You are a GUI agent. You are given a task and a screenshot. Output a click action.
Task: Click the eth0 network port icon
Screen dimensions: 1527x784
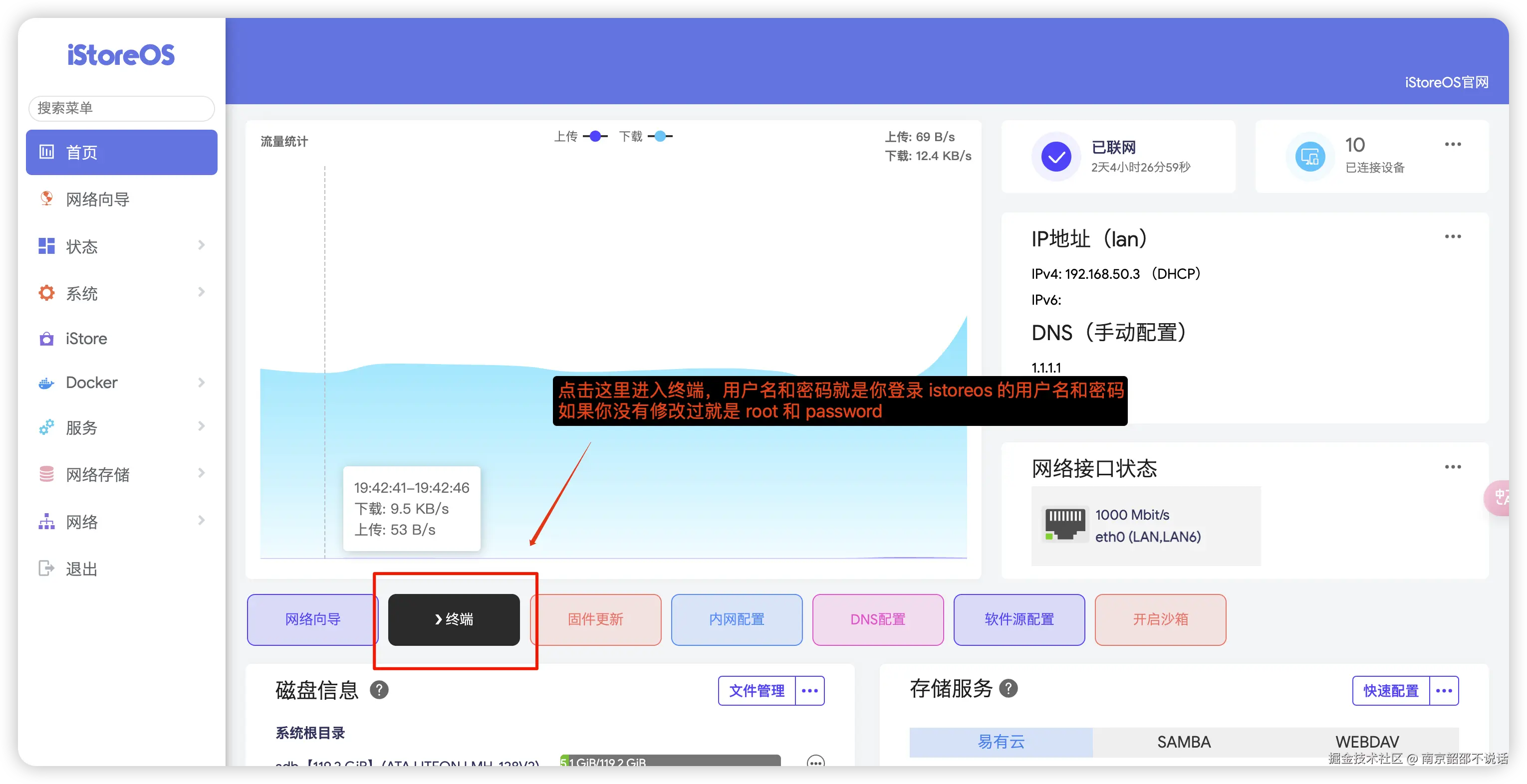click(x=1065, y=524)
